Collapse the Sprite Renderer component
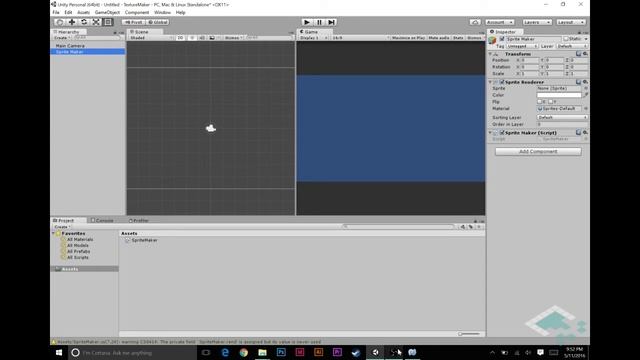This screenshot has height=360, width=640. tap(490, 82)
